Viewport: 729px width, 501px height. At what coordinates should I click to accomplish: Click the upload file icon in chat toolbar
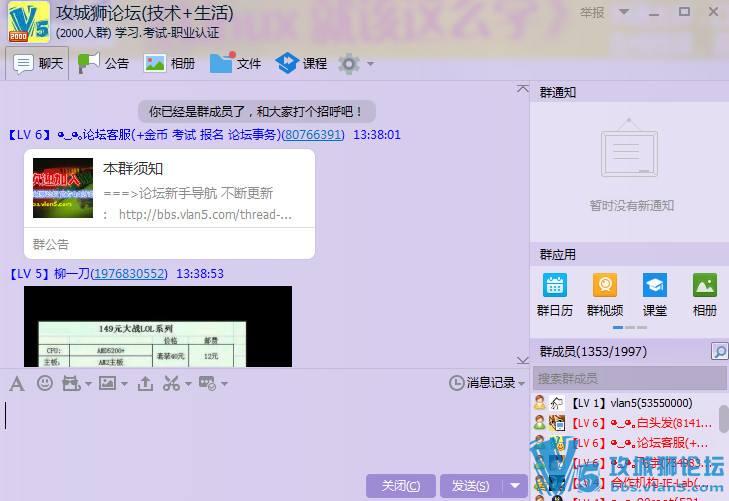pos(145,383)
